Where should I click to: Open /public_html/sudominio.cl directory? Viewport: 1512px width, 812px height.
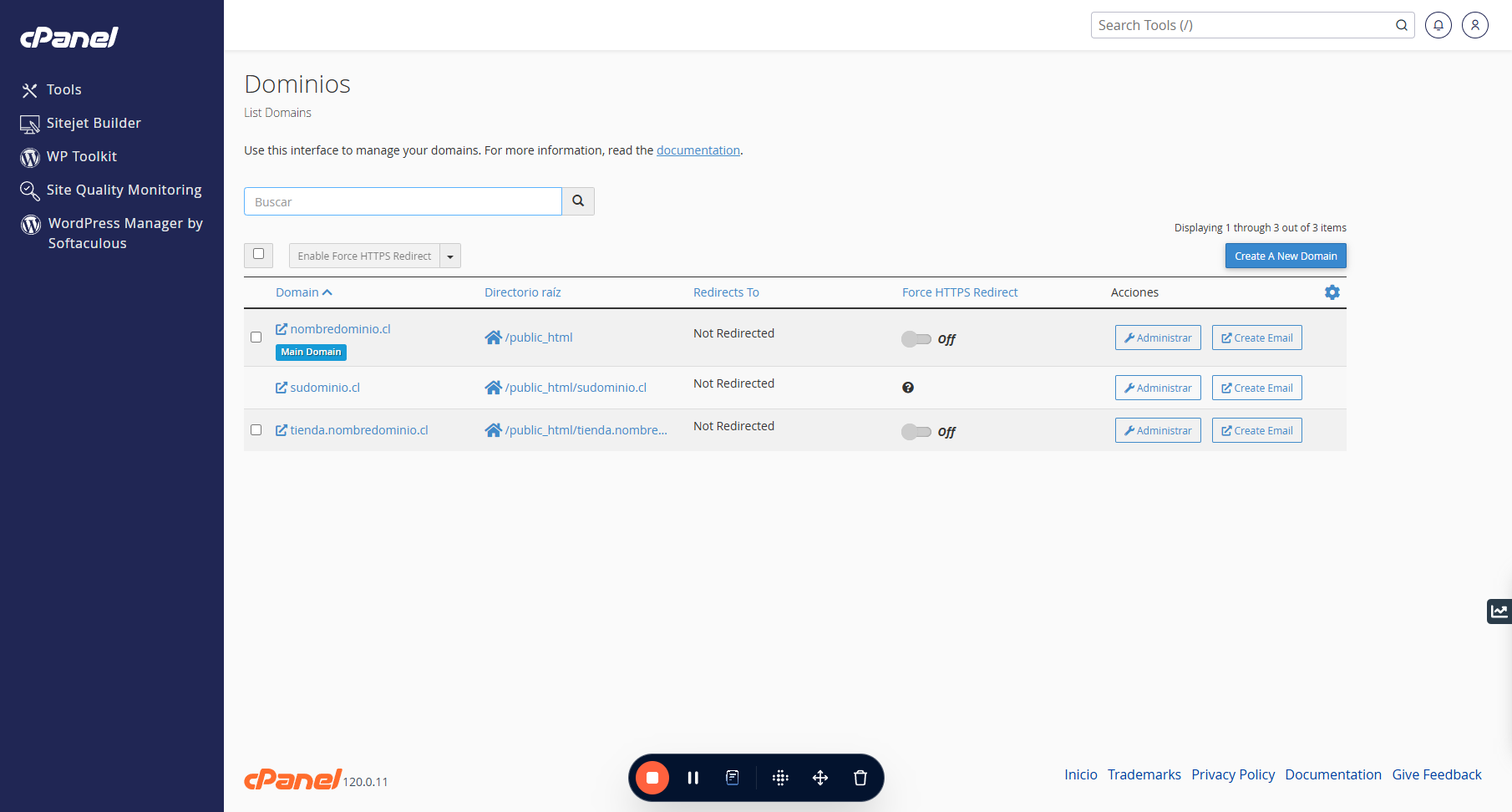click(x=576, y=388)
